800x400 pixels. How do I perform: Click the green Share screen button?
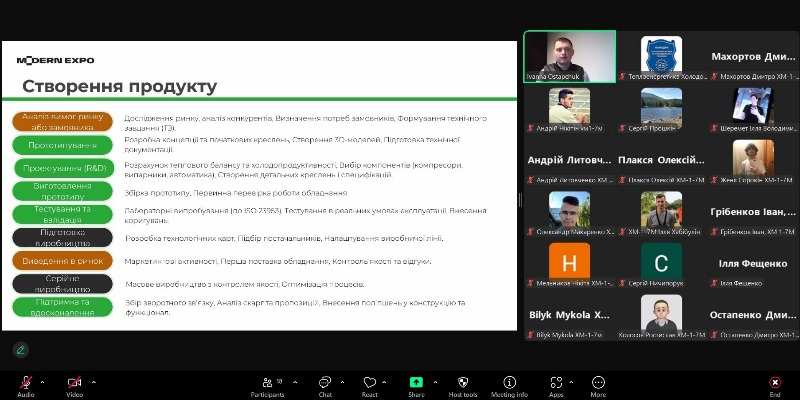[x=416, y=386]
